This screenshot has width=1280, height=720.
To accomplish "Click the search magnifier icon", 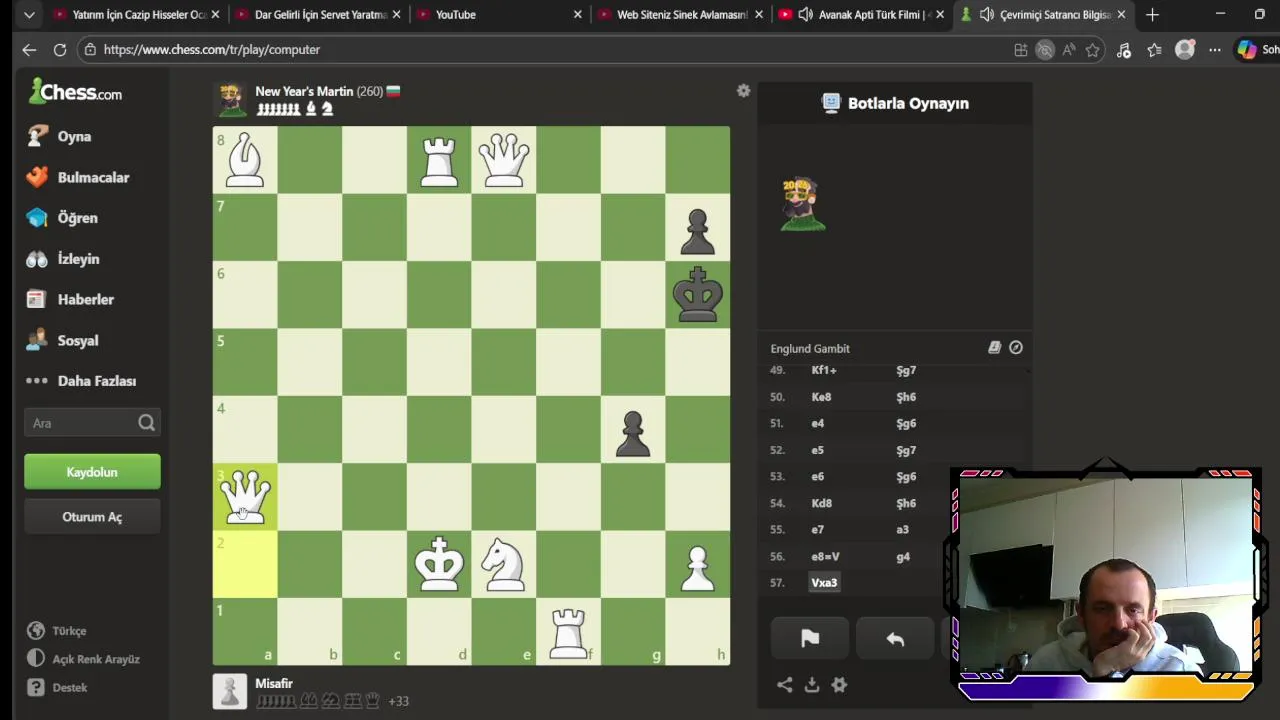I will tap(146, 423).
